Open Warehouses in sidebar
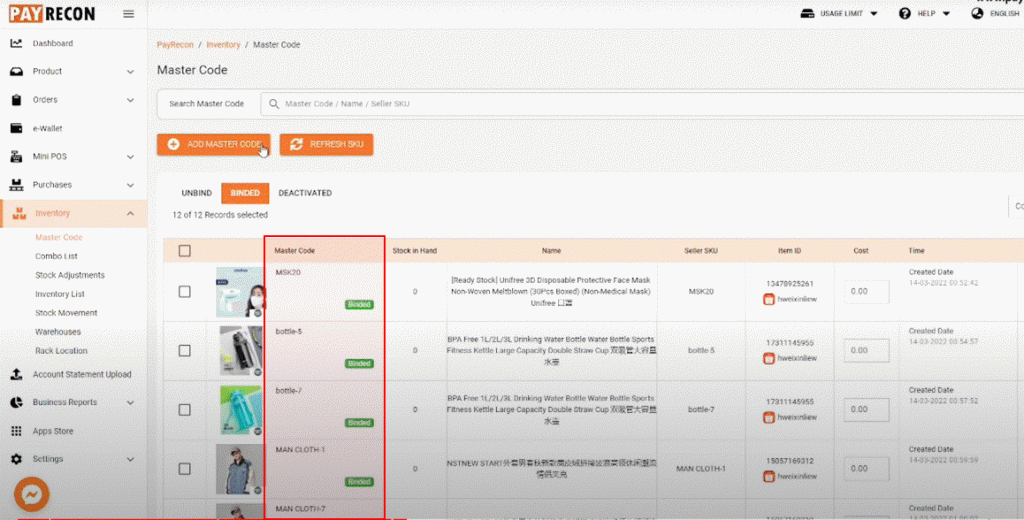Viewport: 1024px width, 520px height. pos(57,332)
